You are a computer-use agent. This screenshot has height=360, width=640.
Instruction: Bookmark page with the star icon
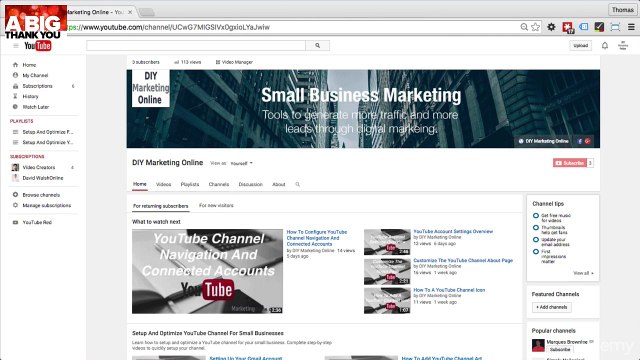[536, 27]
